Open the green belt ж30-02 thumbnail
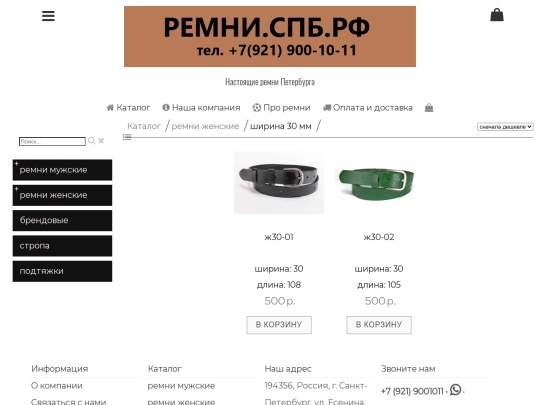Viewport: 540px width, 405px height. [x=376, y=183]
